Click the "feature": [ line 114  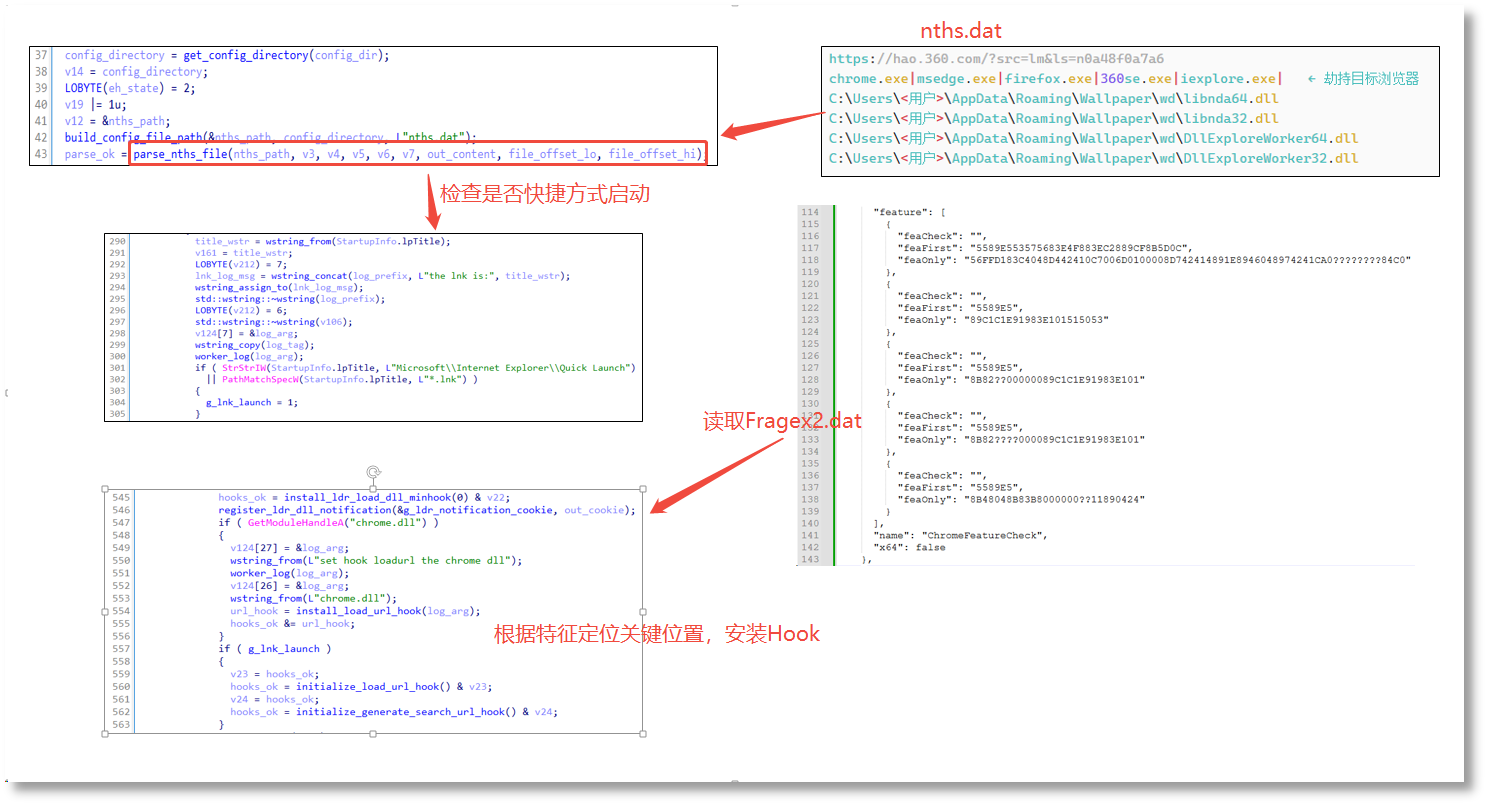[x=910, y=212]
